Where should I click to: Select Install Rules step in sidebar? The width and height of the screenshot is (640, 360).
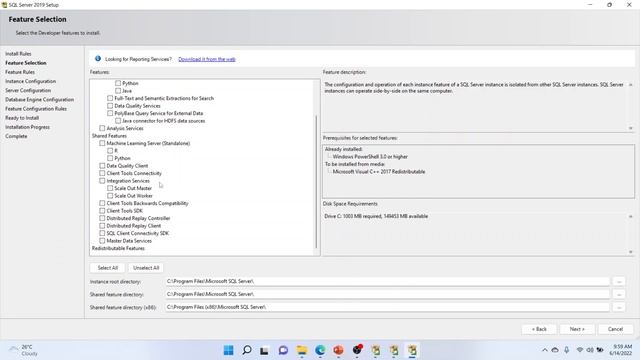[x=18, y=54]
